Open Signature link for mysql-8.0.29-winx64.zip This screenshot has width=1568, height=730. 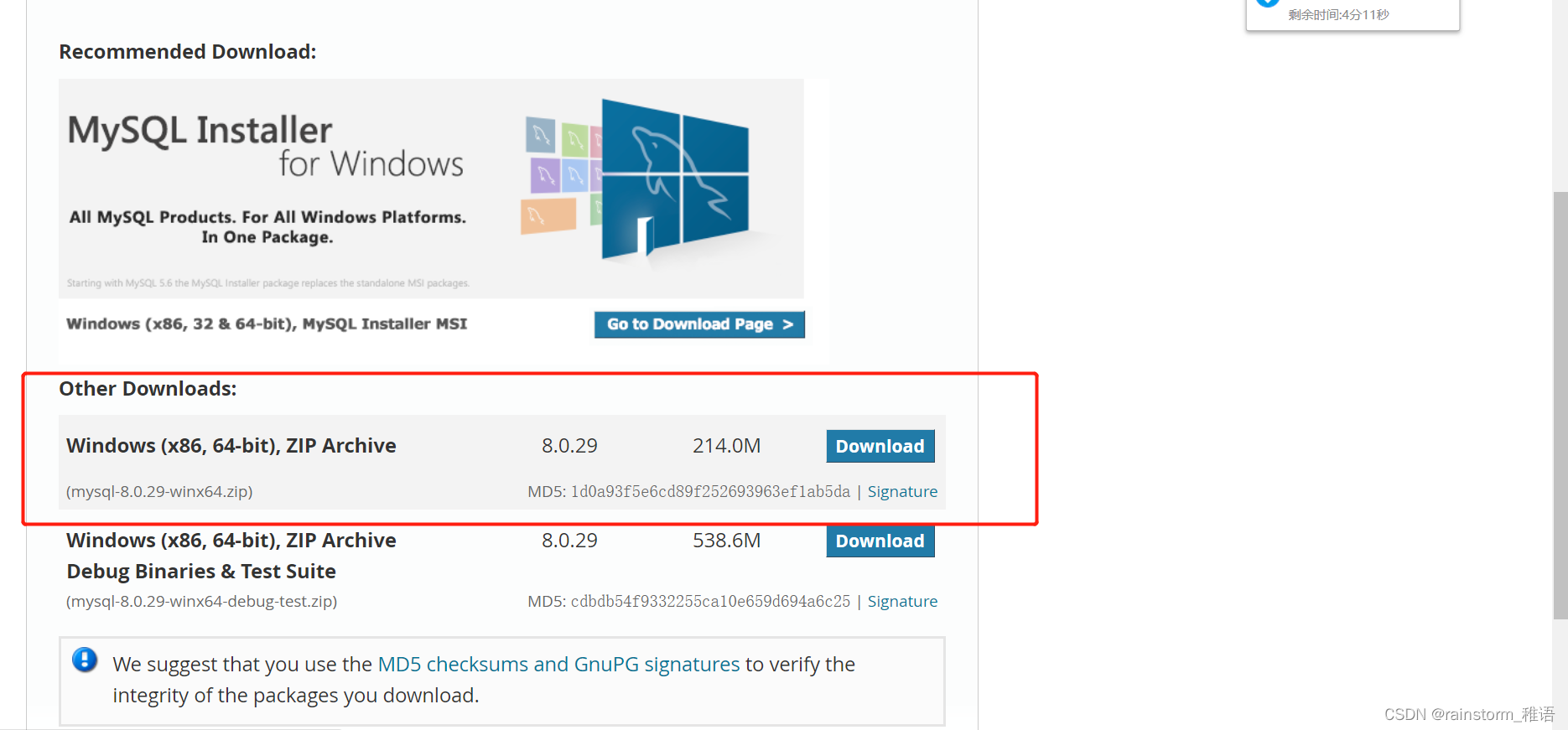902,492
